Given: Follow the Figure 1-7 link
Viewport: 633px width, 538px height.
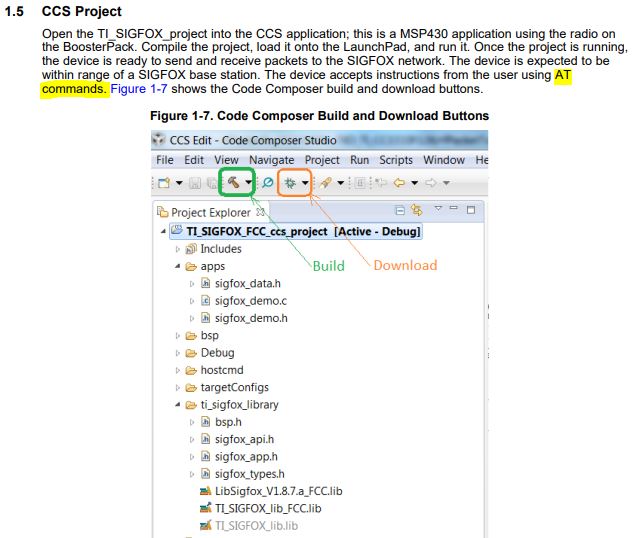Looking at the screenshot, I should (x=139, y=89).
